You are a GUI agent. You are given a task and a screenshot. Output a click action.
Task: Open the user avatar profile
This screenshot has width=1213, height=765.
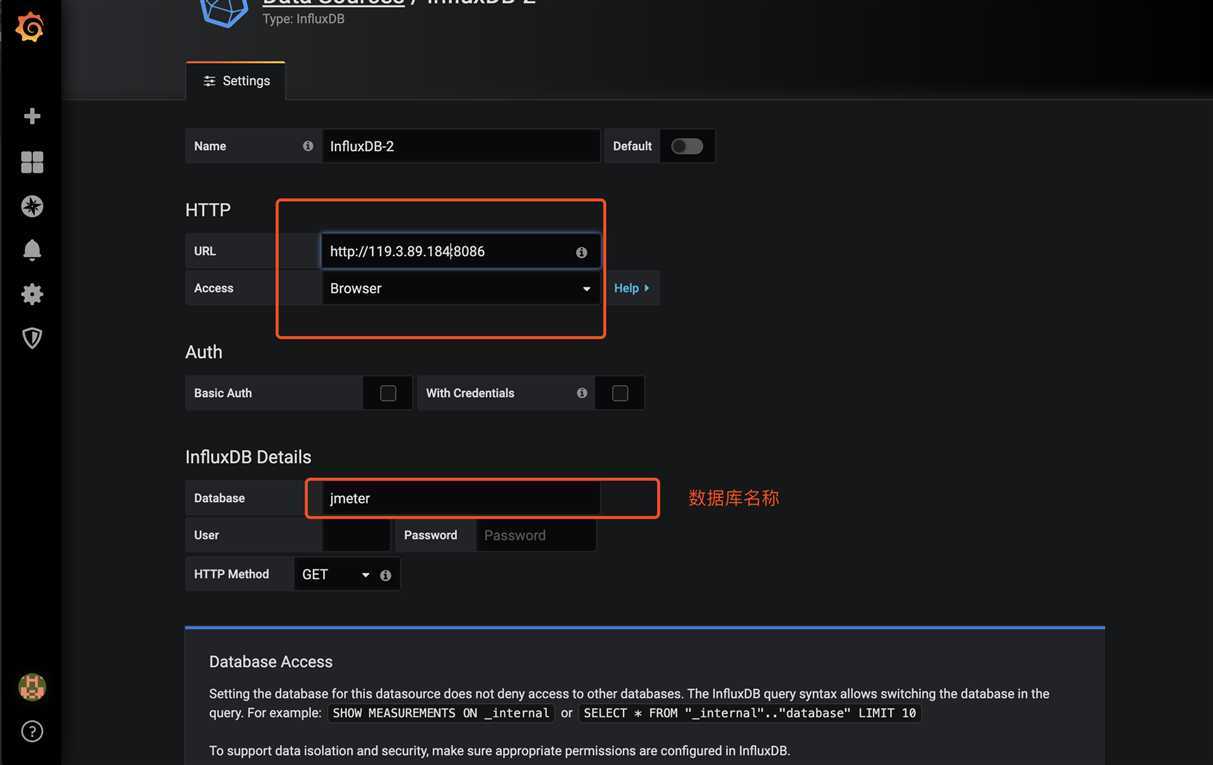(x=32, y=687)
